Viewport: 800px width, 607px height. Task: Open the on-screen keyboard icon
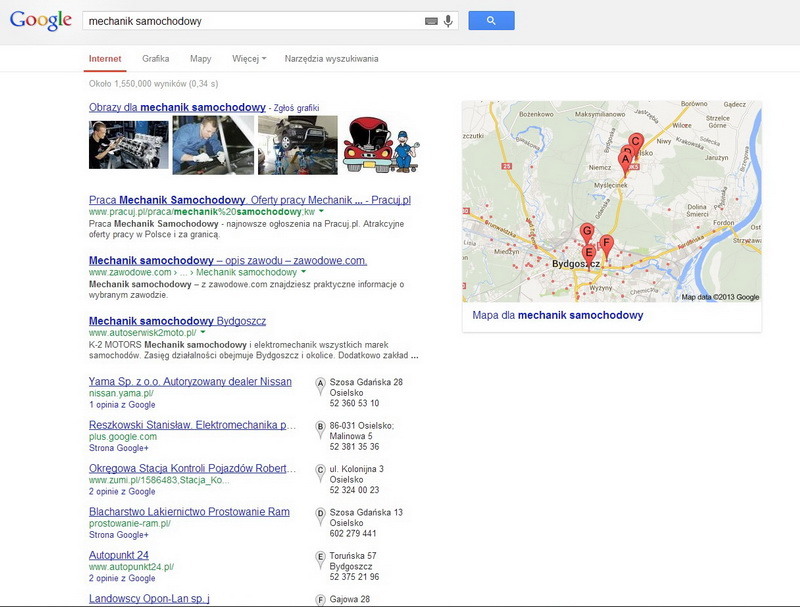[431, 21]
